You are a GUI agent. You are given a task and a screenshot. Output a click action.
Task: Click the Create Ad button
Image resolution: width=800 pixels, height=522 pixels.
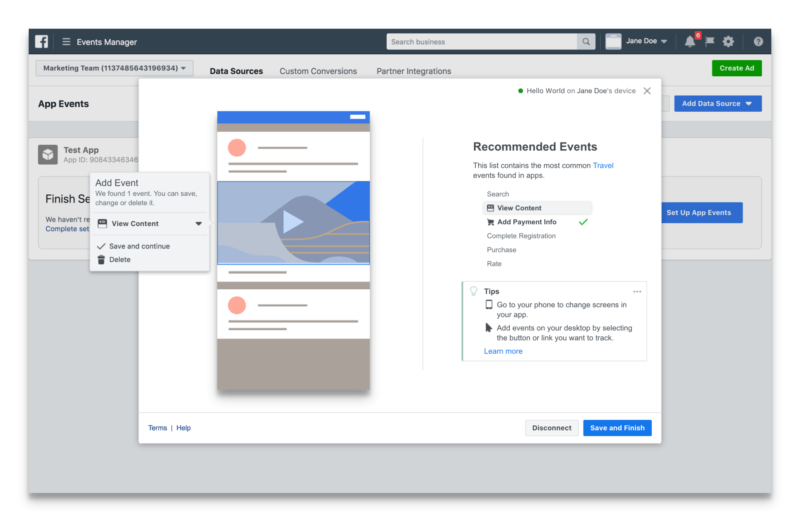736,68
